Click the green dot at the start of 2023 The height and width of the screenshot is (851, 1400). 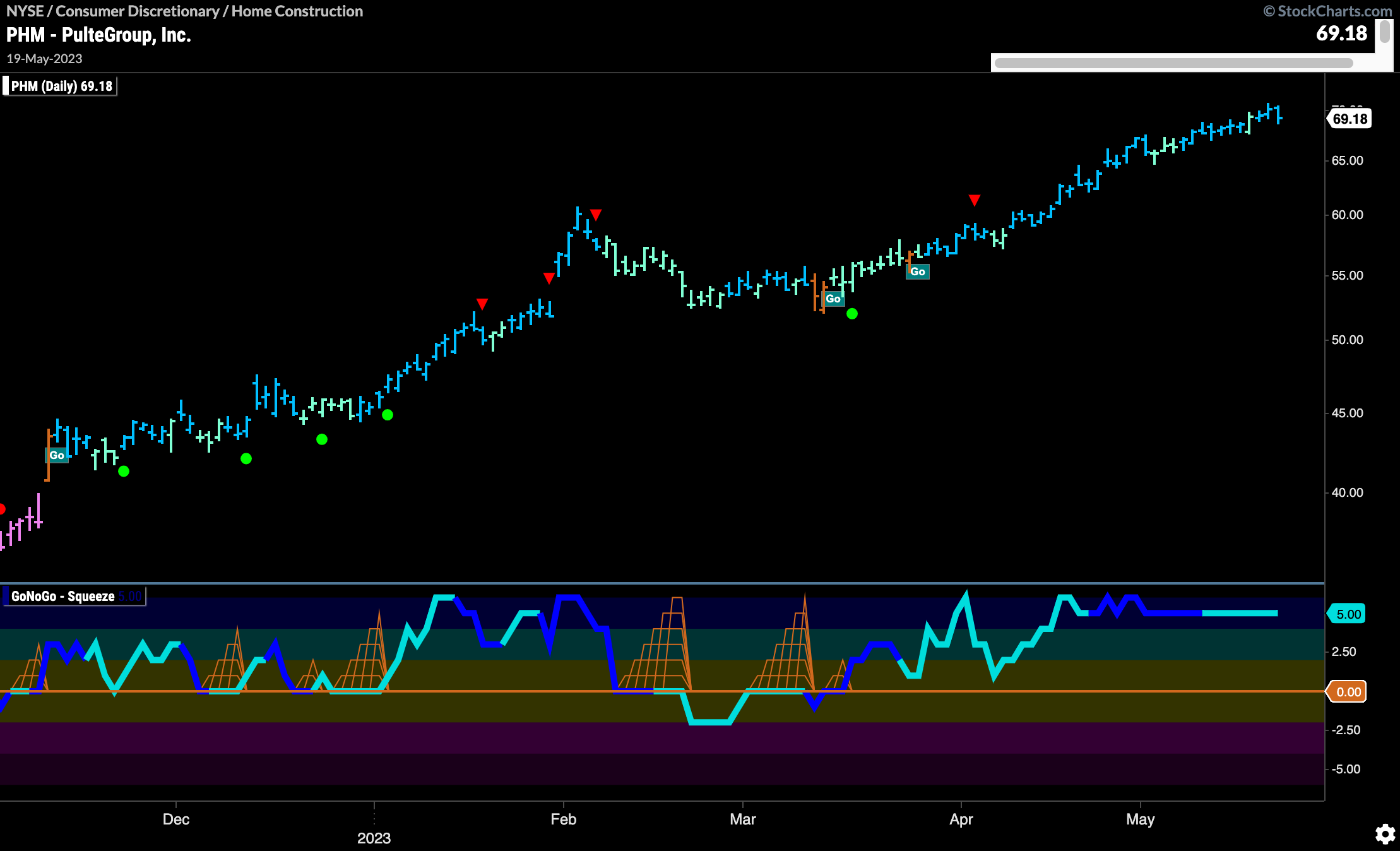388,415
